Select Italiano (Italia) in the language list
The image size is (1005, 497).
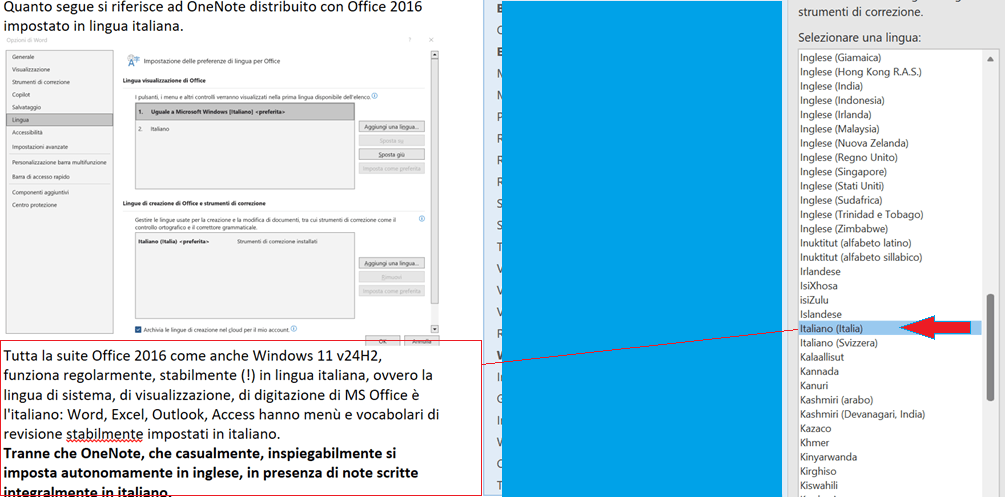[890, 328]
